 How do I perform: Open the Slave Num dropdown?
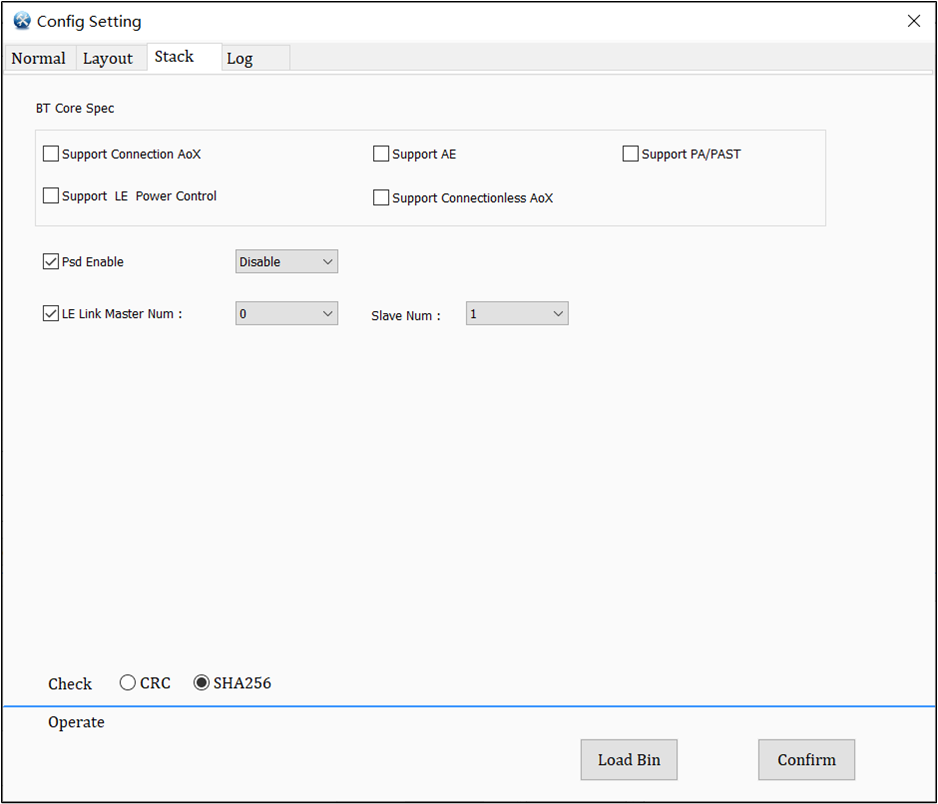(517, 314)
